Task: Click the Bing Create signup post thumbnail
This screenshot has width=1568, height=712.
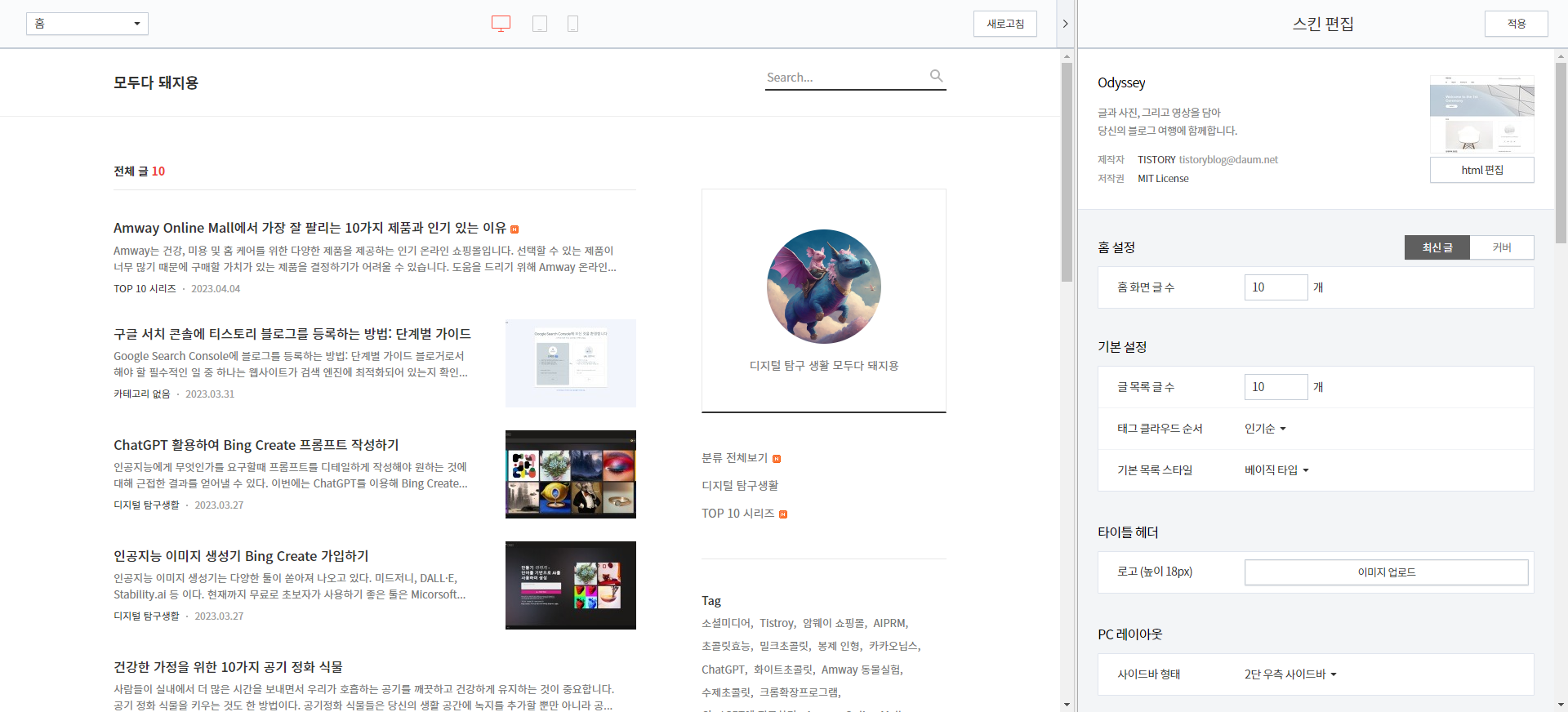Action: click(571, 585)
